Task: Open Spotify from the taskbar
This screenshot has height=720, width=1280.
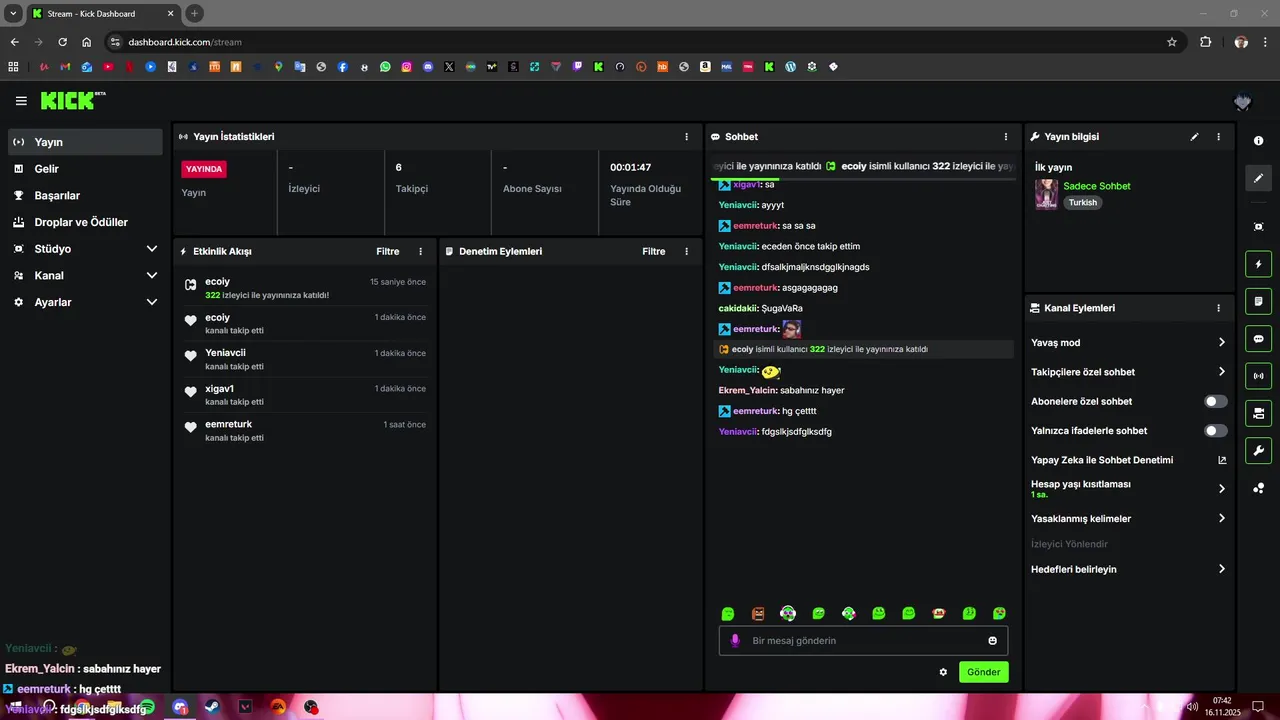Action: click(x=147, y=707)
